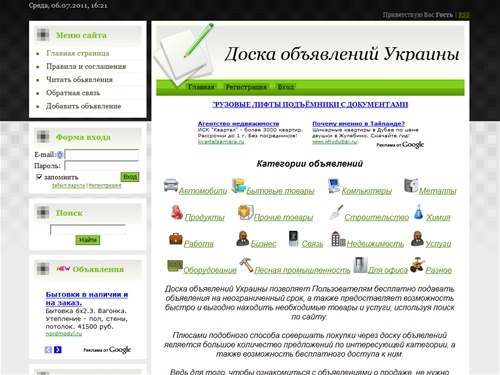Open the Главная tab in green bar

201,87
